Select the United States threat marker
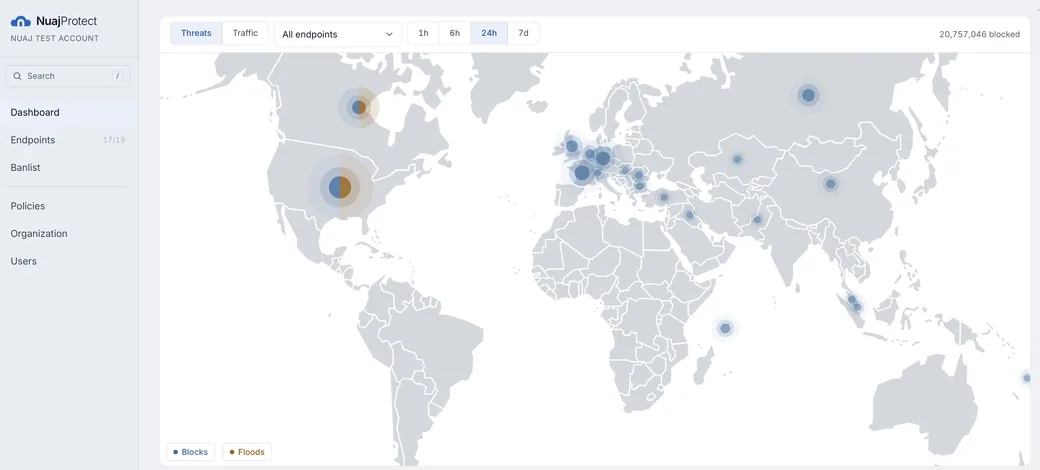This screenshot has width=1040, height=470. (x=340, y=187)
